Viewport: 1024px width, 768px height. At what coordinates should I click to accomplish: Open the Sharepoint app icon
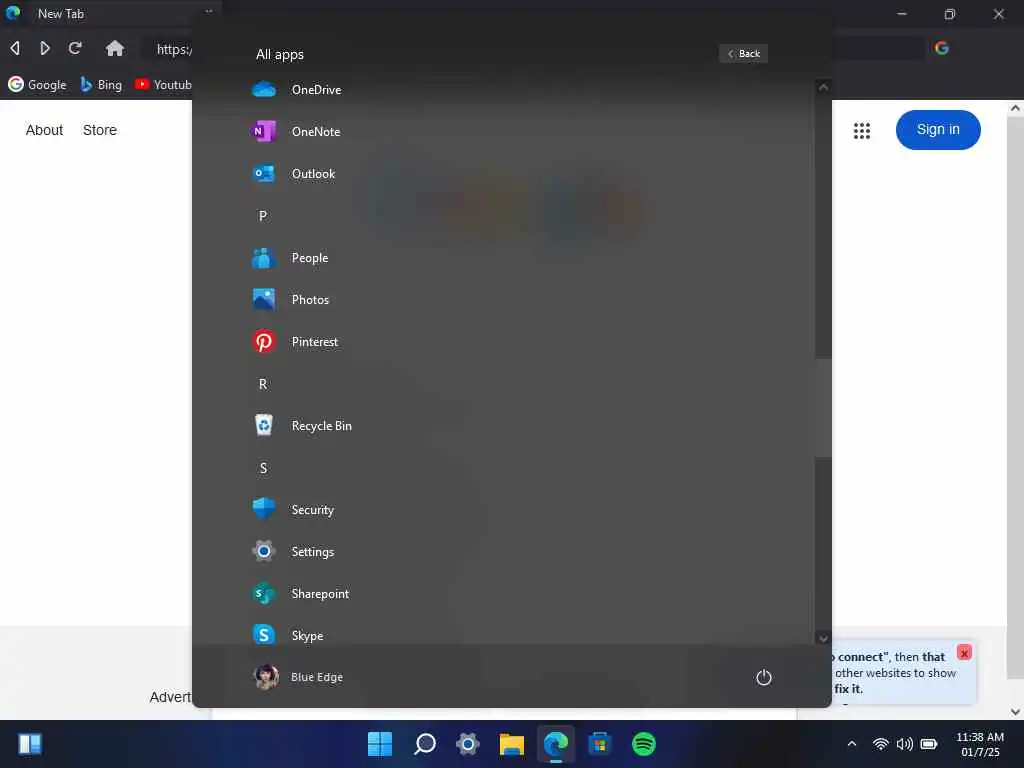(264, 594)
